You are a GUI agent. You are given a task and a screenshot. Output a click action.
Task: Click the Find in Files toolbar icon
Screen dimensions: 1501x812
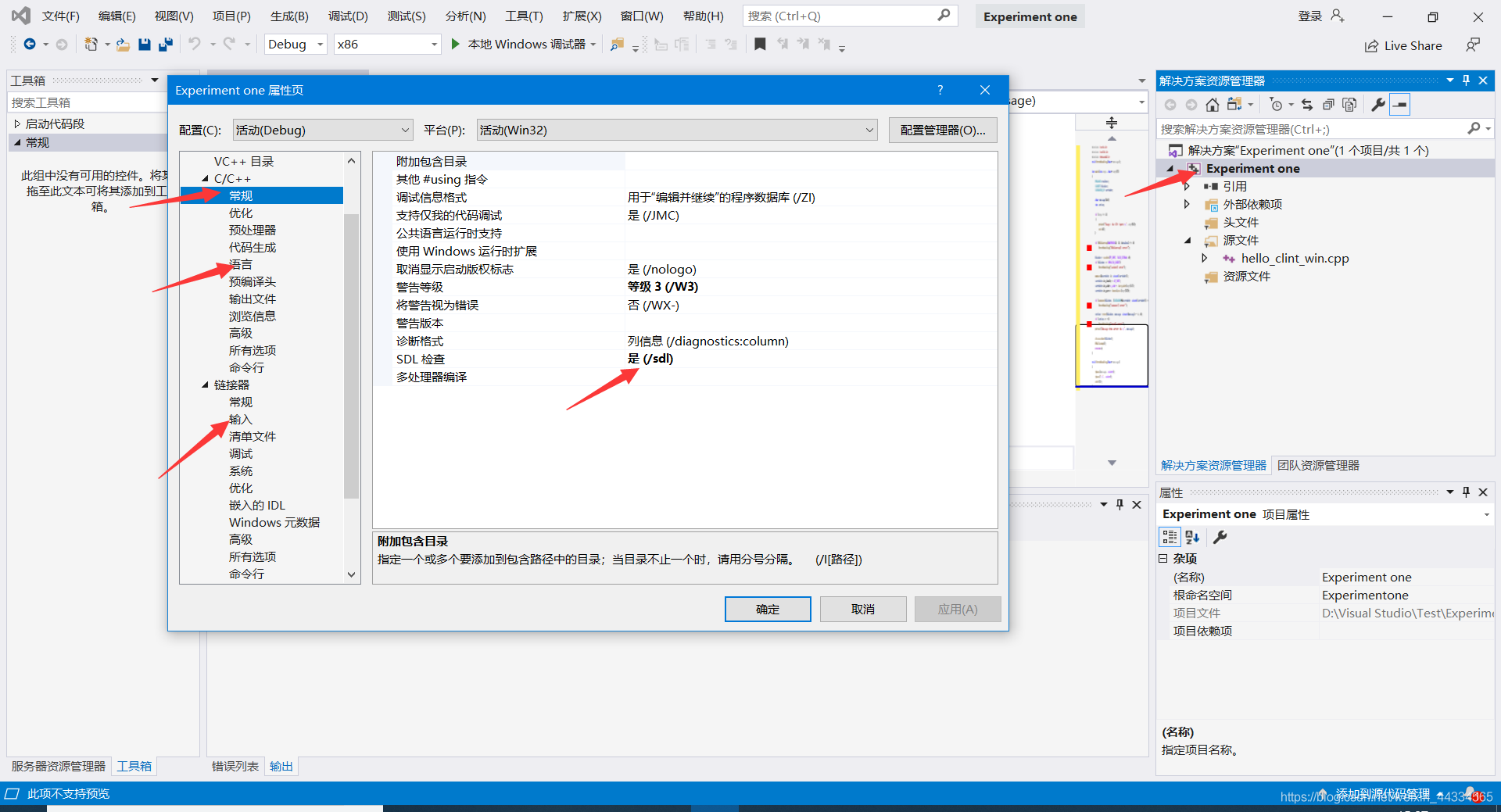(618, 45)
